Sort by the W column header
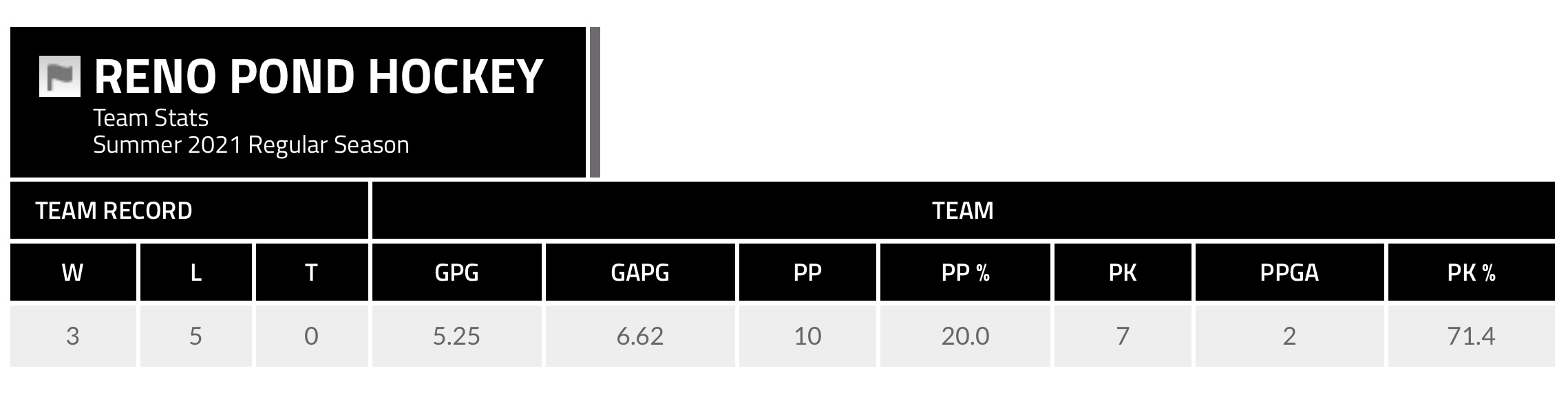 click(72, 272)
